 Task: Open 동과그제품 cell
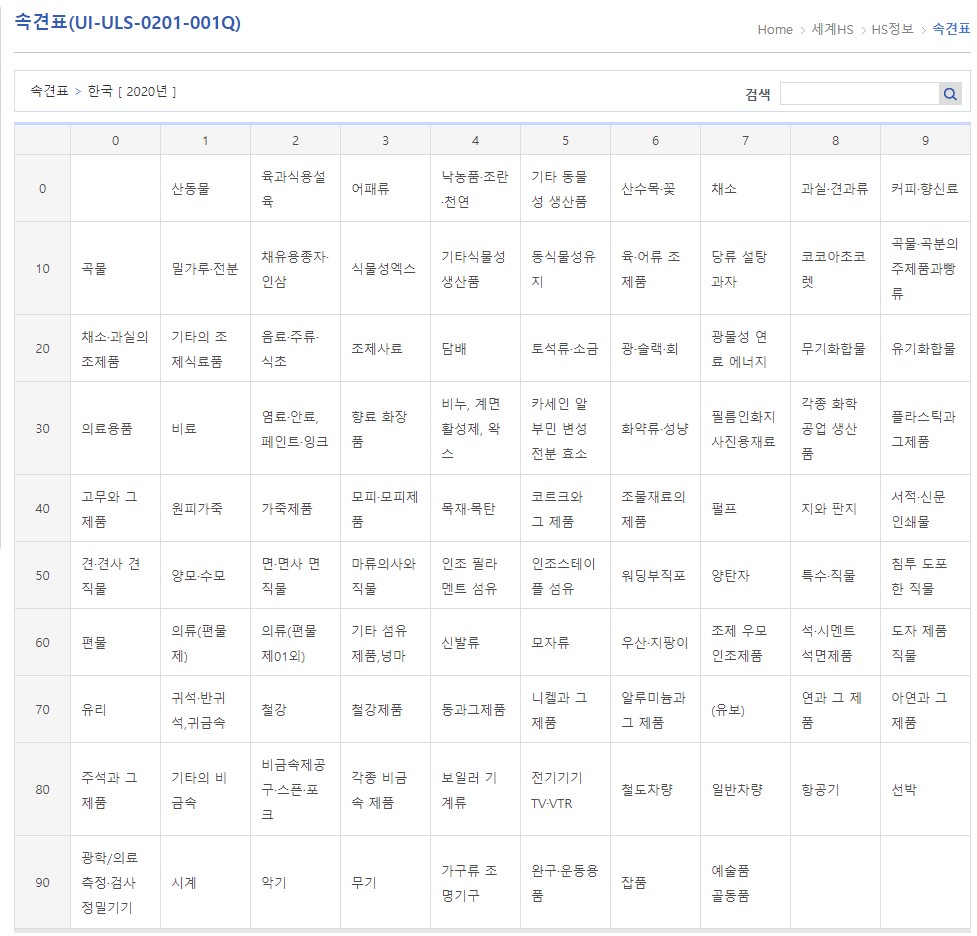[x=473, y=709]
